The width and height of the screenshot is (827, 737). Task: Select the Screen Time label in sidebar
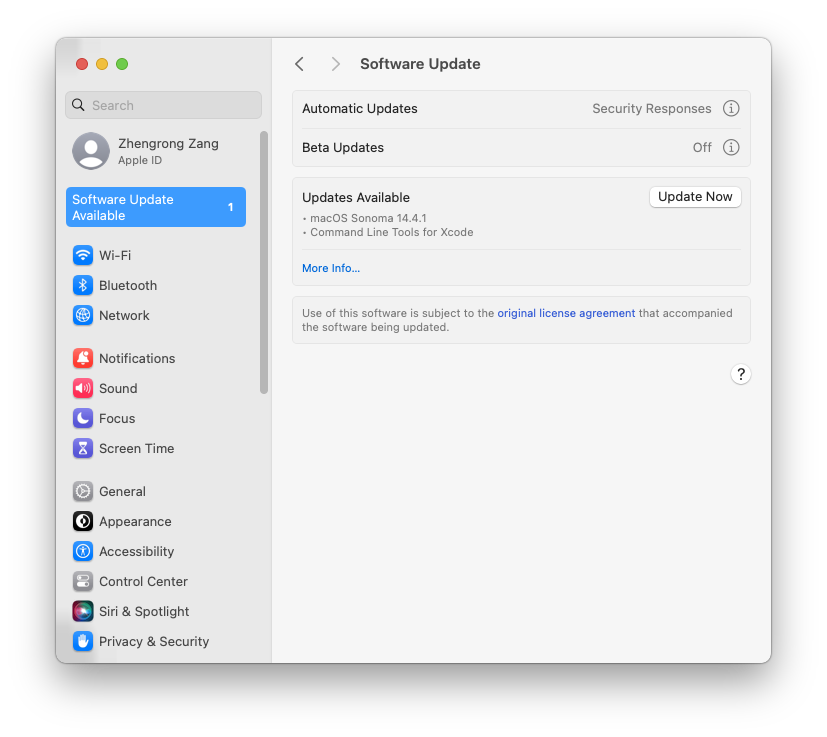137,448
